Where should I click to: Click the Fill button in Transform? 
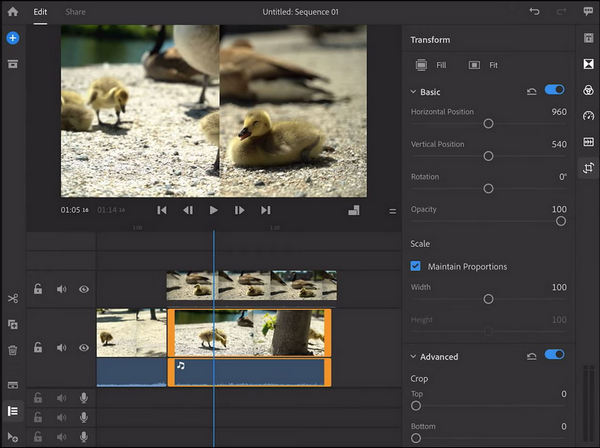coord(431,64)
